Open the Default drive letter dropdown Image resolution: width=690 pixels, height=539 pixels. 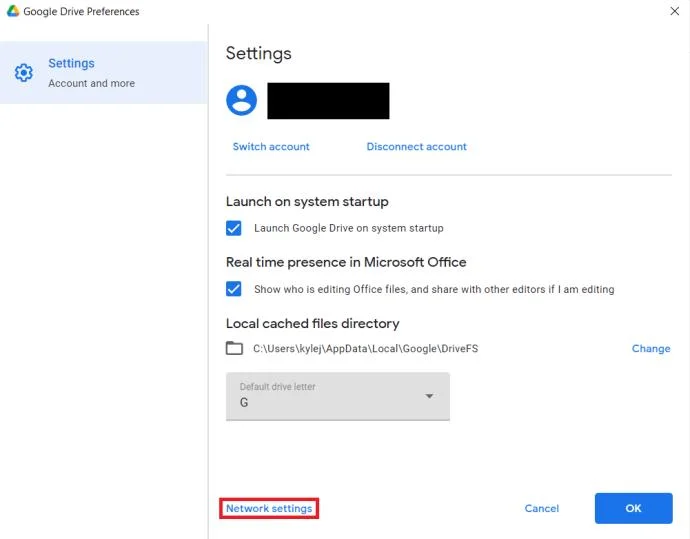pos(338,396)
